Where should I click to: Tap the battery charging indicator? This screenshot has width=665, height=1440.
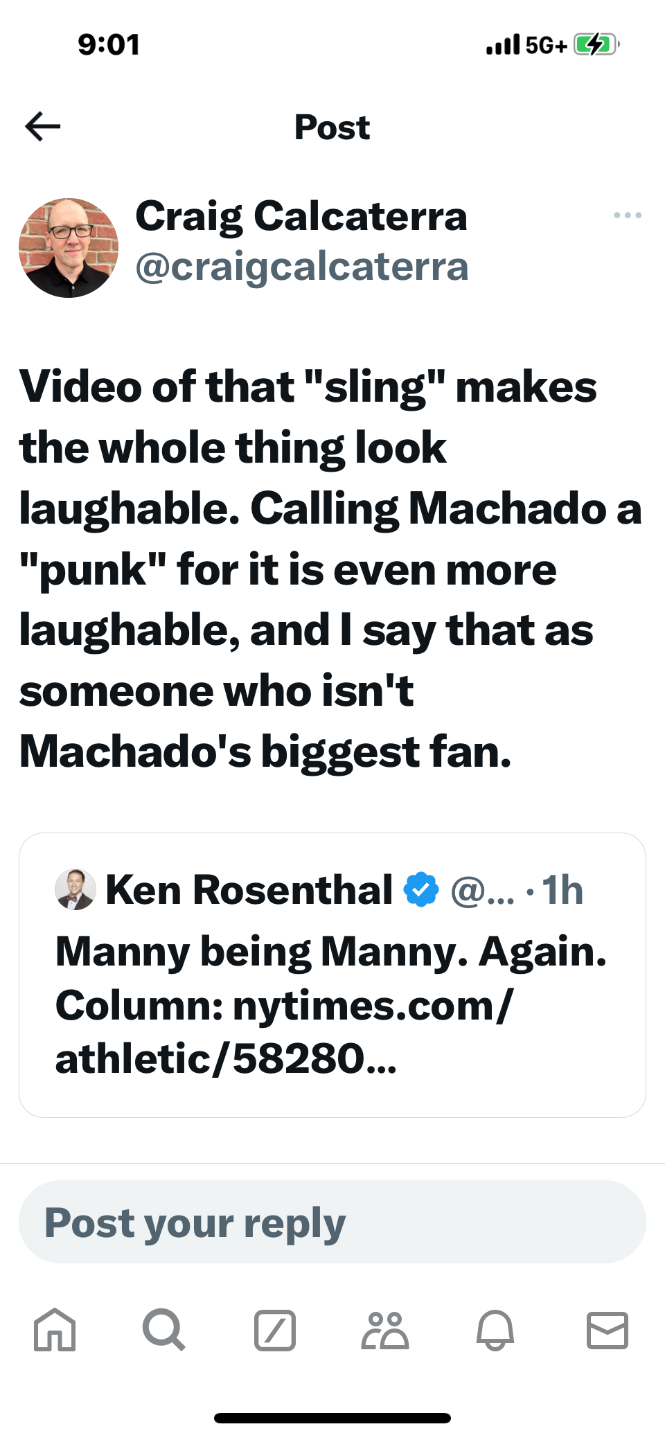[x=596, y=45]
